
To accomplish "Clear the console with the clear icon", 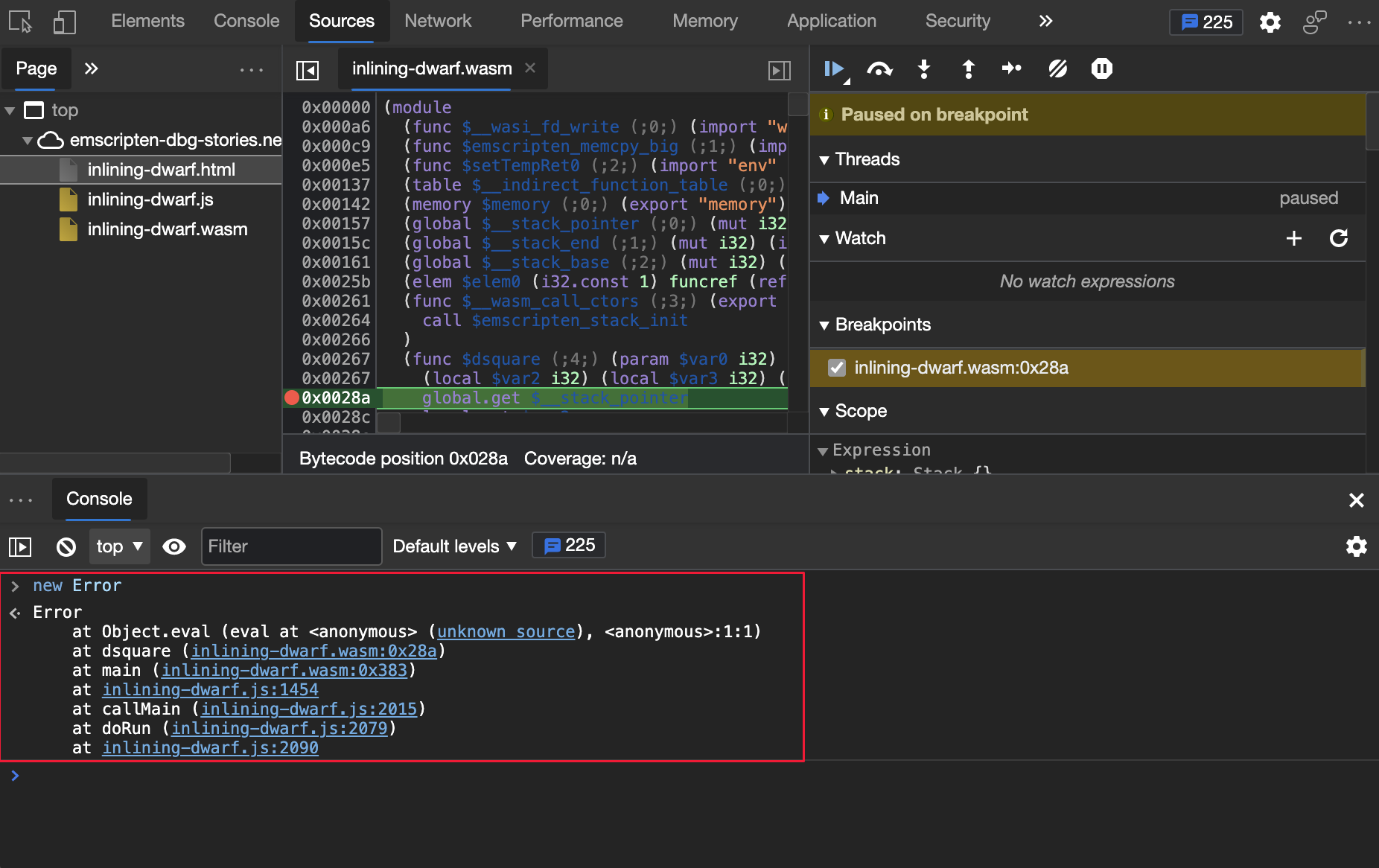I will coord(66,546).
